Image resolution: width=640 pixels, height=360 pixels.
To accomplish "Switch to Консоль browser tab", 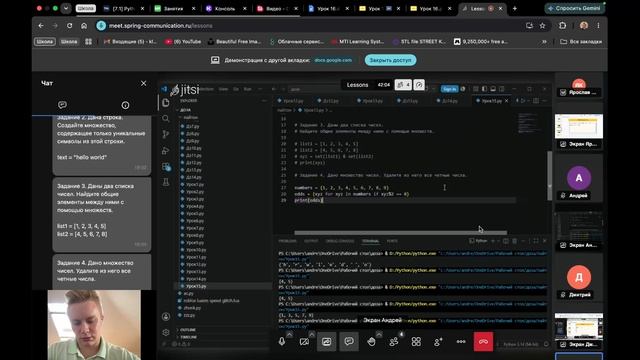I will click(224, 8).
